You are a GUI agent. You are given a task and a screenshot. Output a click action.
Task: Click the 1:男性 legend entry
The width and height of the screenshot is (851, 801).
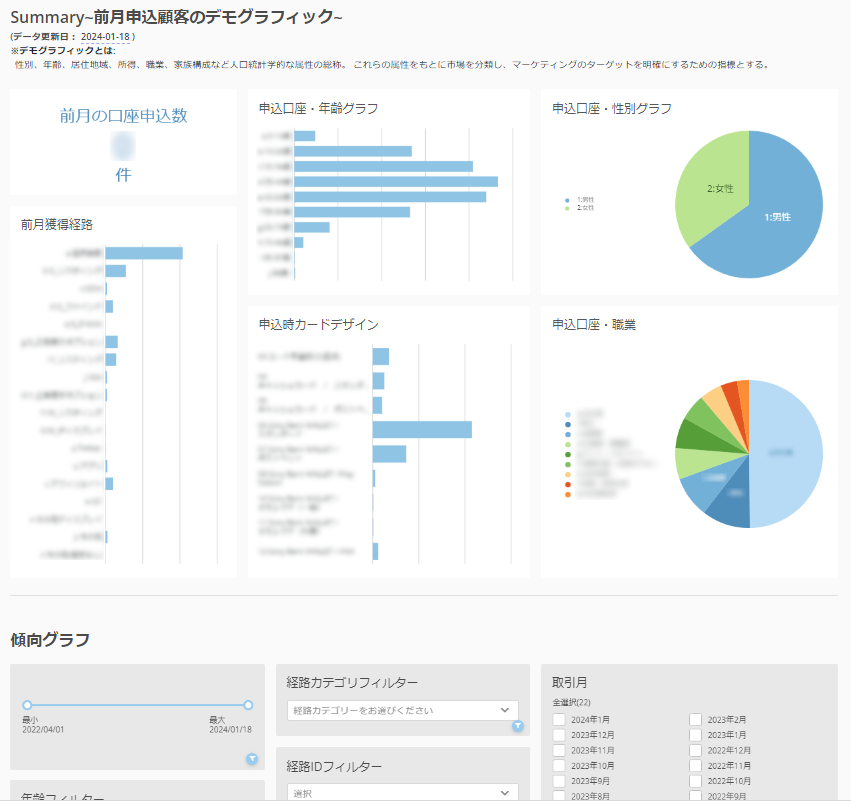tap(580, 200)
